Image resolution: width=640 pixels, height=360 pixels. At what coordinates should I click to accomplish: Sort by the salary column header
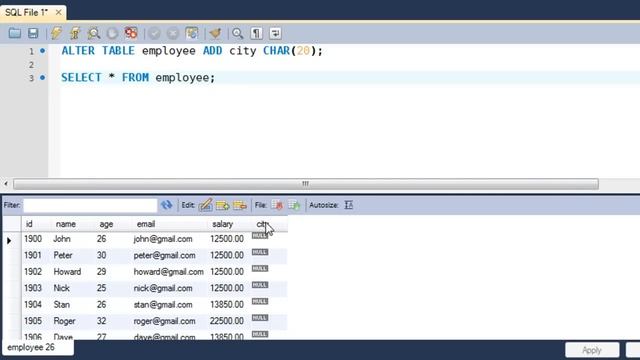[x=229, y=224]
